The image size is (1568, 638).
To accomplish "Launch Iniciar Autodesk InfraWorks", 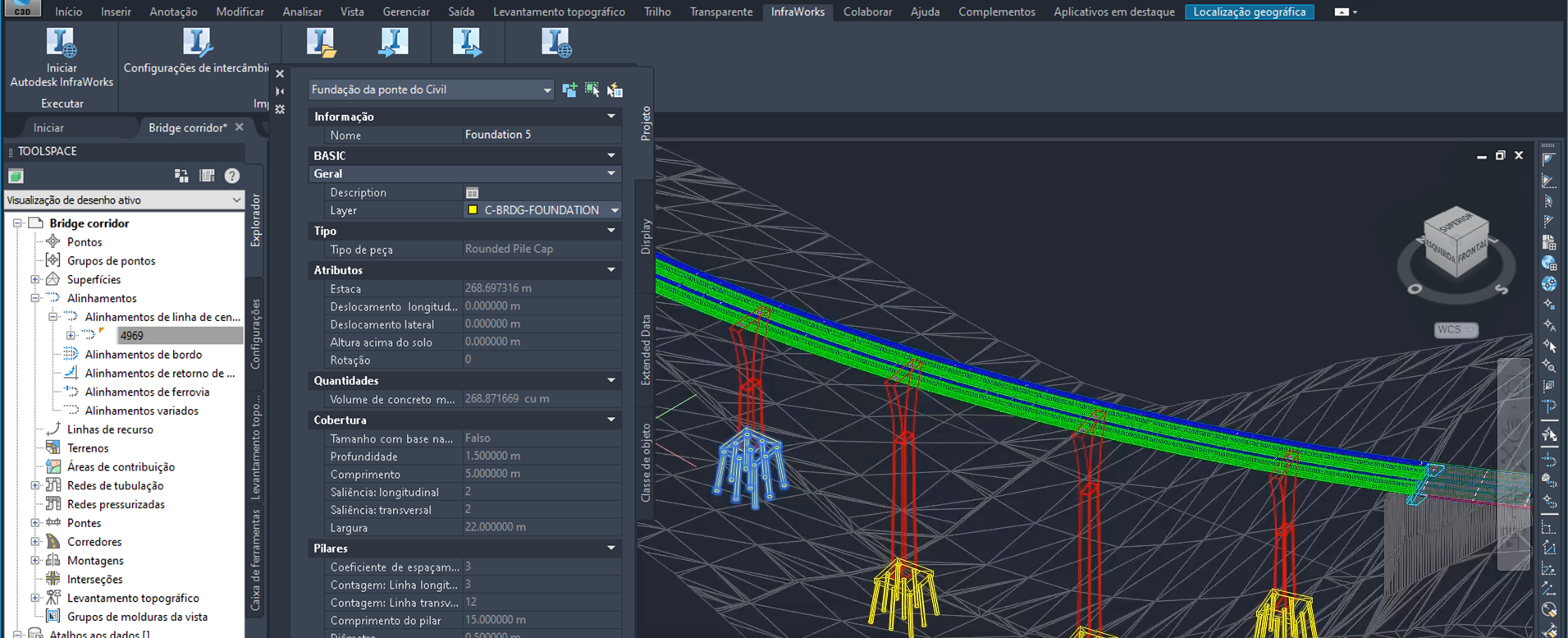I will pyautogui.click(x=62, y=57).
